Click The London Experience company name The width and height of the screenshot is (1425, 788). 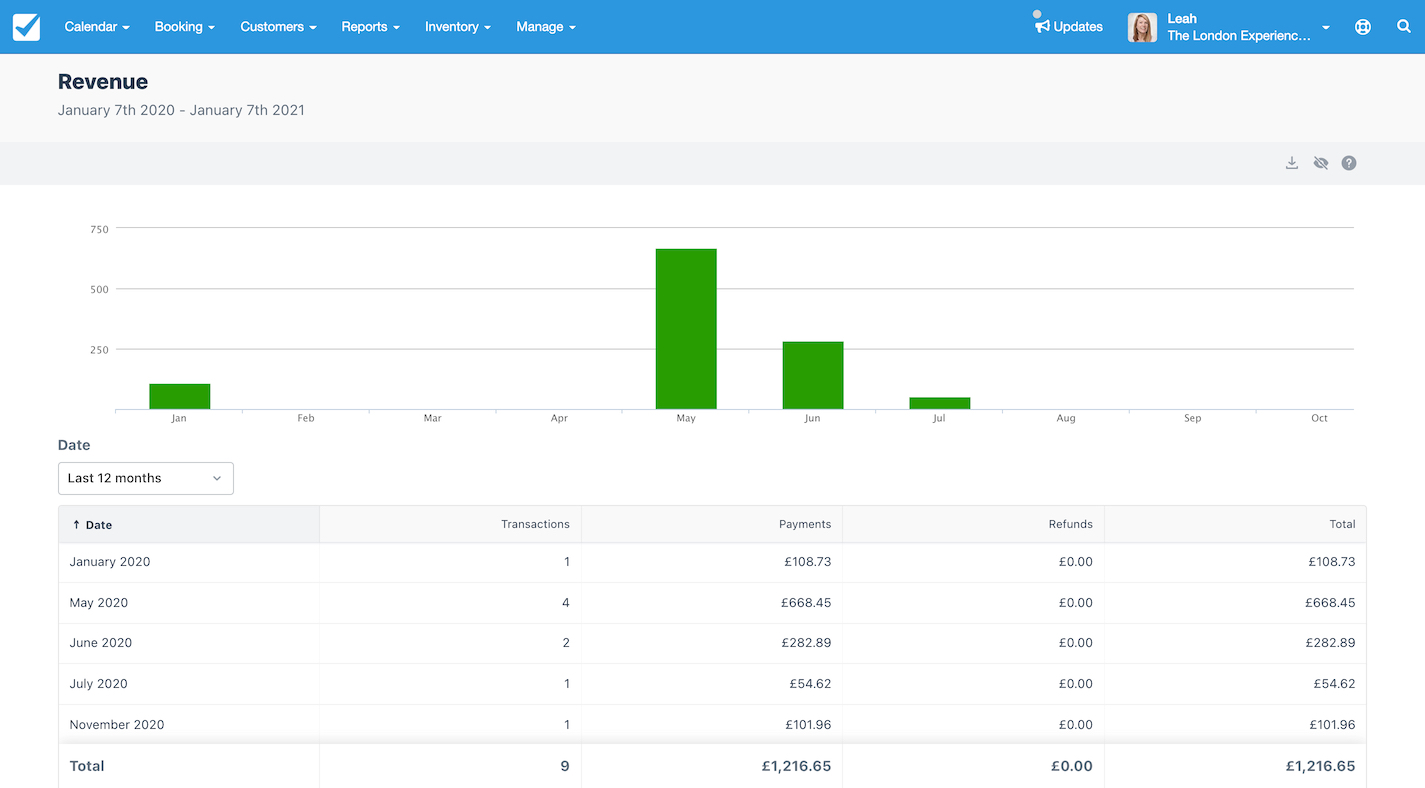point(1239,36)
